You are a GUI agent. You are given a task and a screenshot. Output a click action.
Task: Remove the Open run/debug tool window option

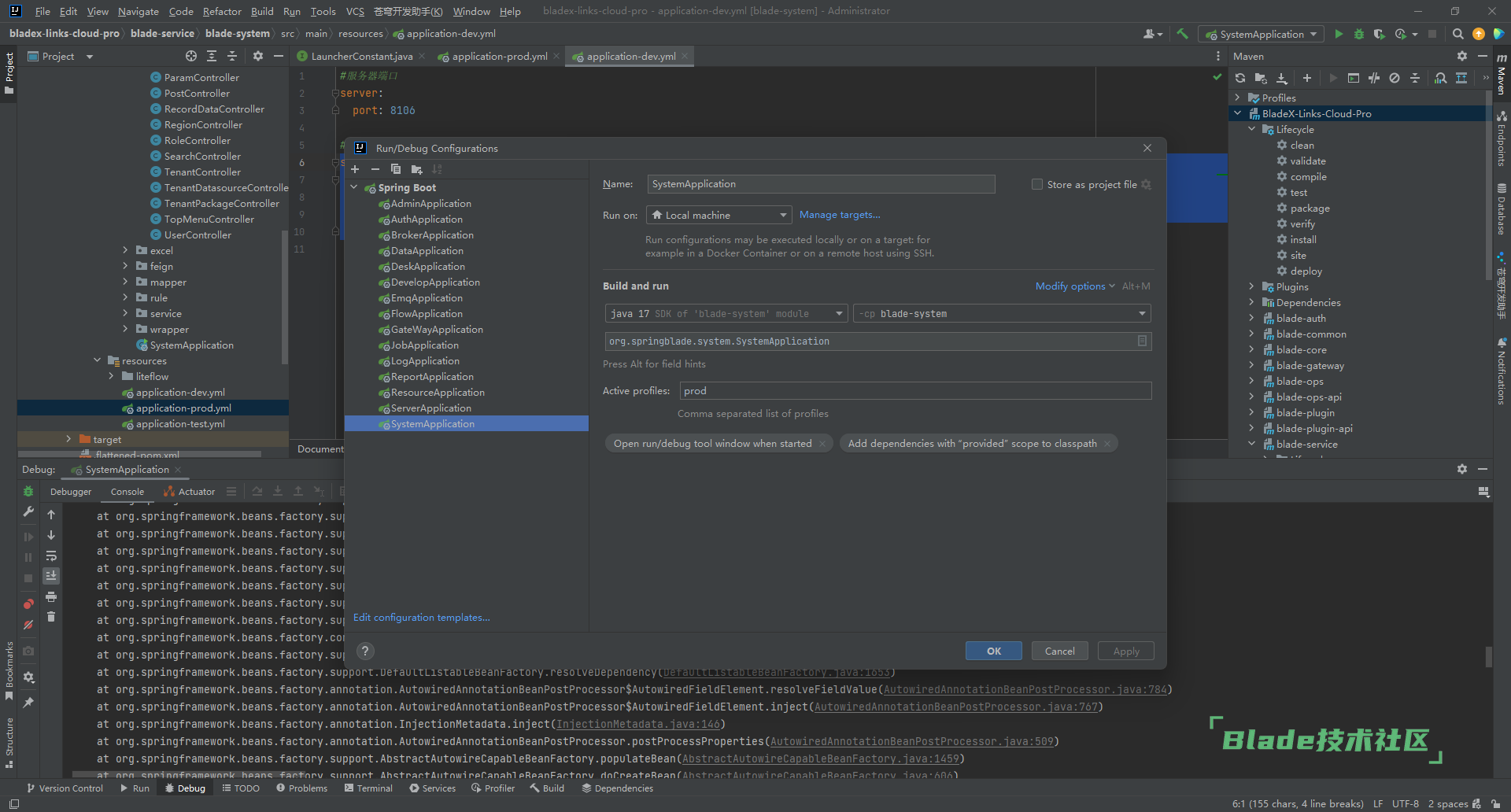point(822,444)
